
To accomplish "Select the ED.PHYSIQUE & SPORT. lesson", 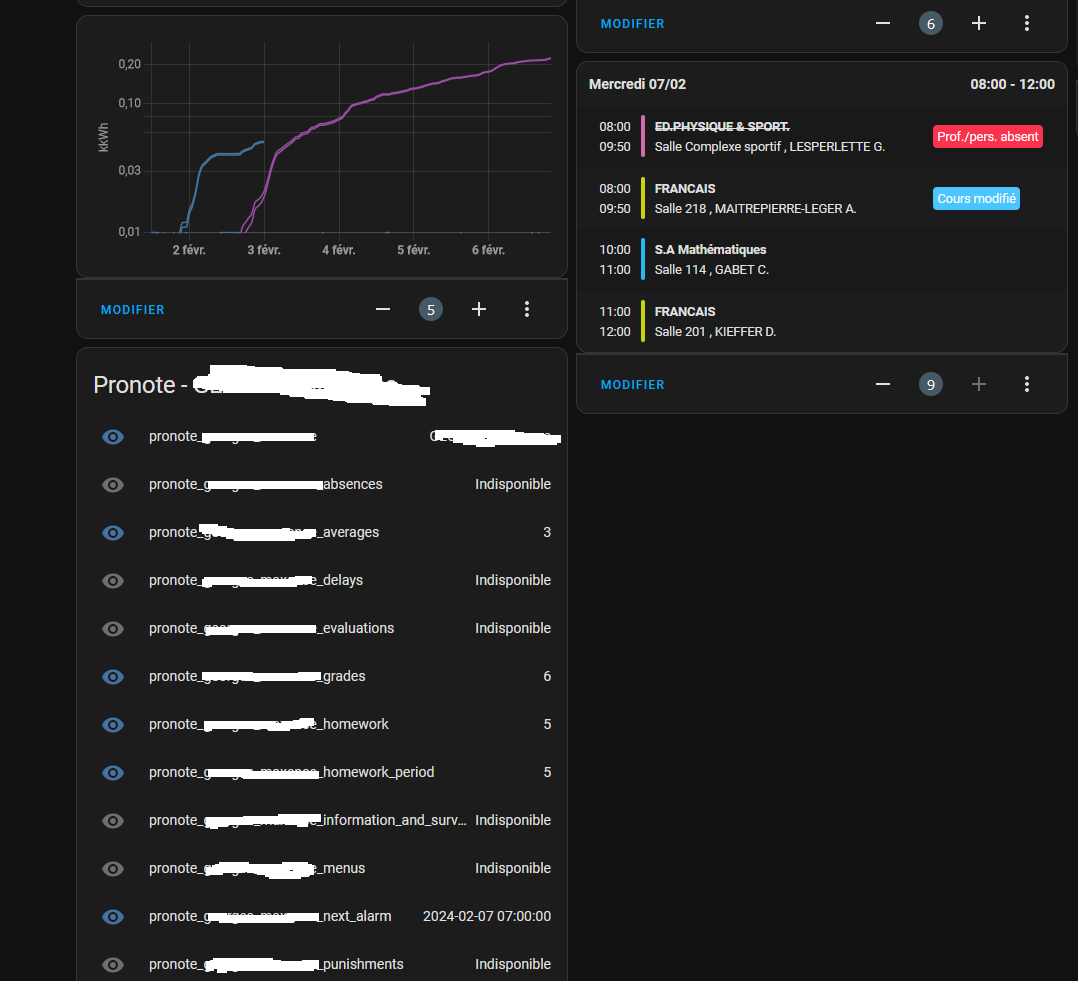I will point(822,137).
